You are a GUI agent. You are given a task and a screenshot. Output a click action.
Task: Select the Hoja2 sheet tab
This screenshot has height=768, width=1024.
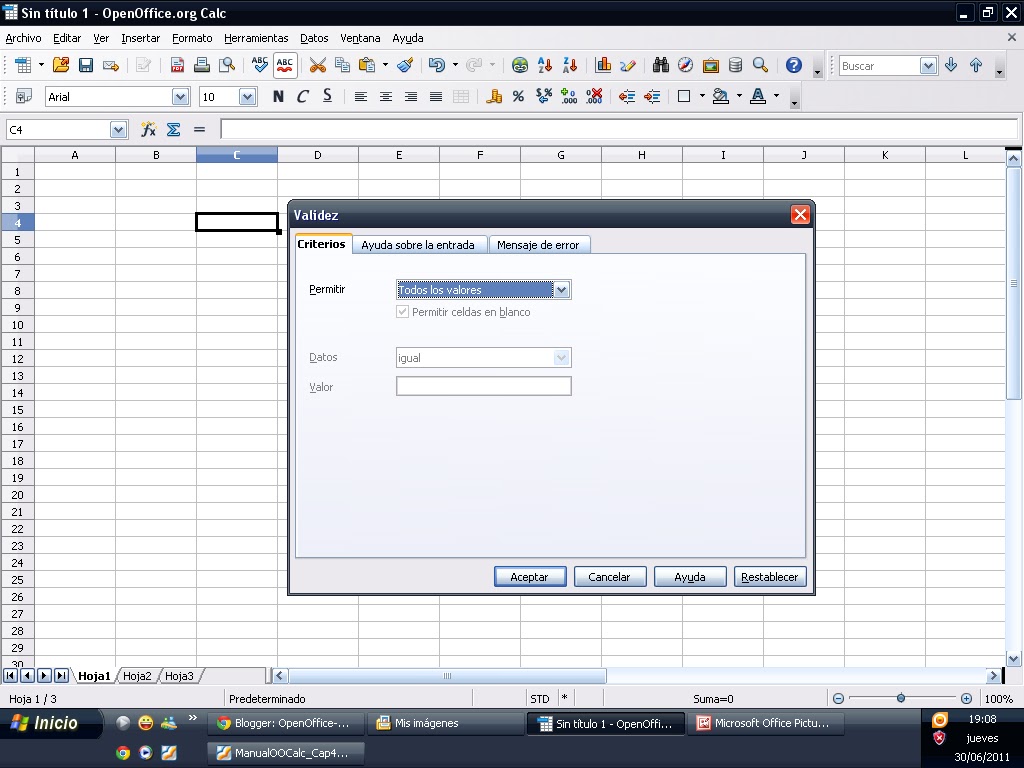pos(137,675)
